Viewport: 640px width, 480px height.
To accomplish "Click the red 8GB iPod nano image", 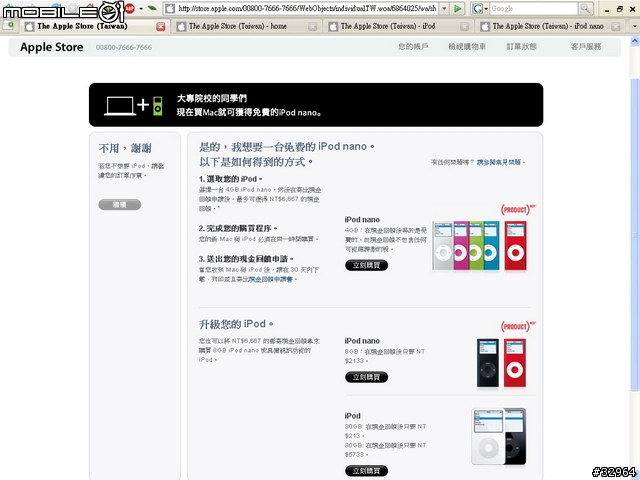I will [515, 363].
